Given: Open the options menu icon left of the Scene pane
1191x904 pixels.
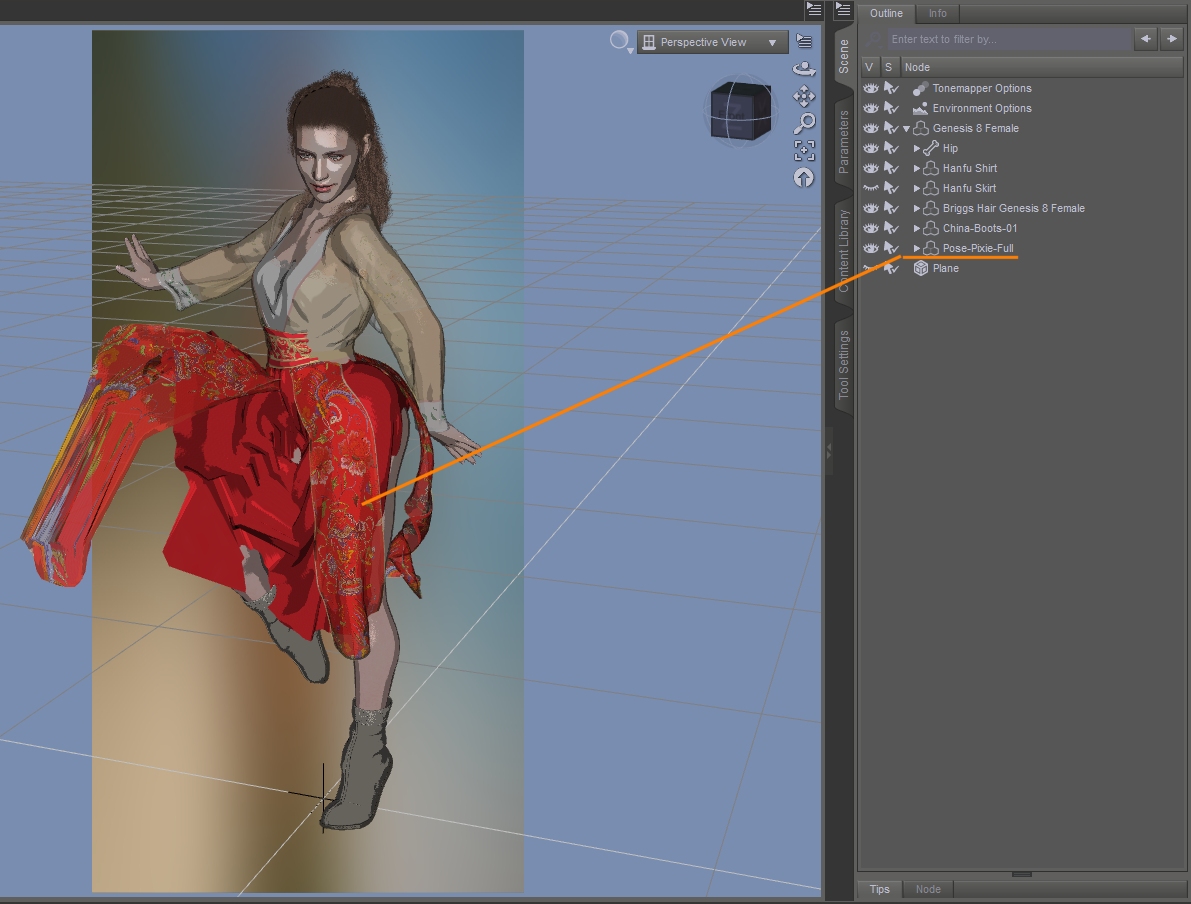Looking at the screenshot, I should [813, 10].
